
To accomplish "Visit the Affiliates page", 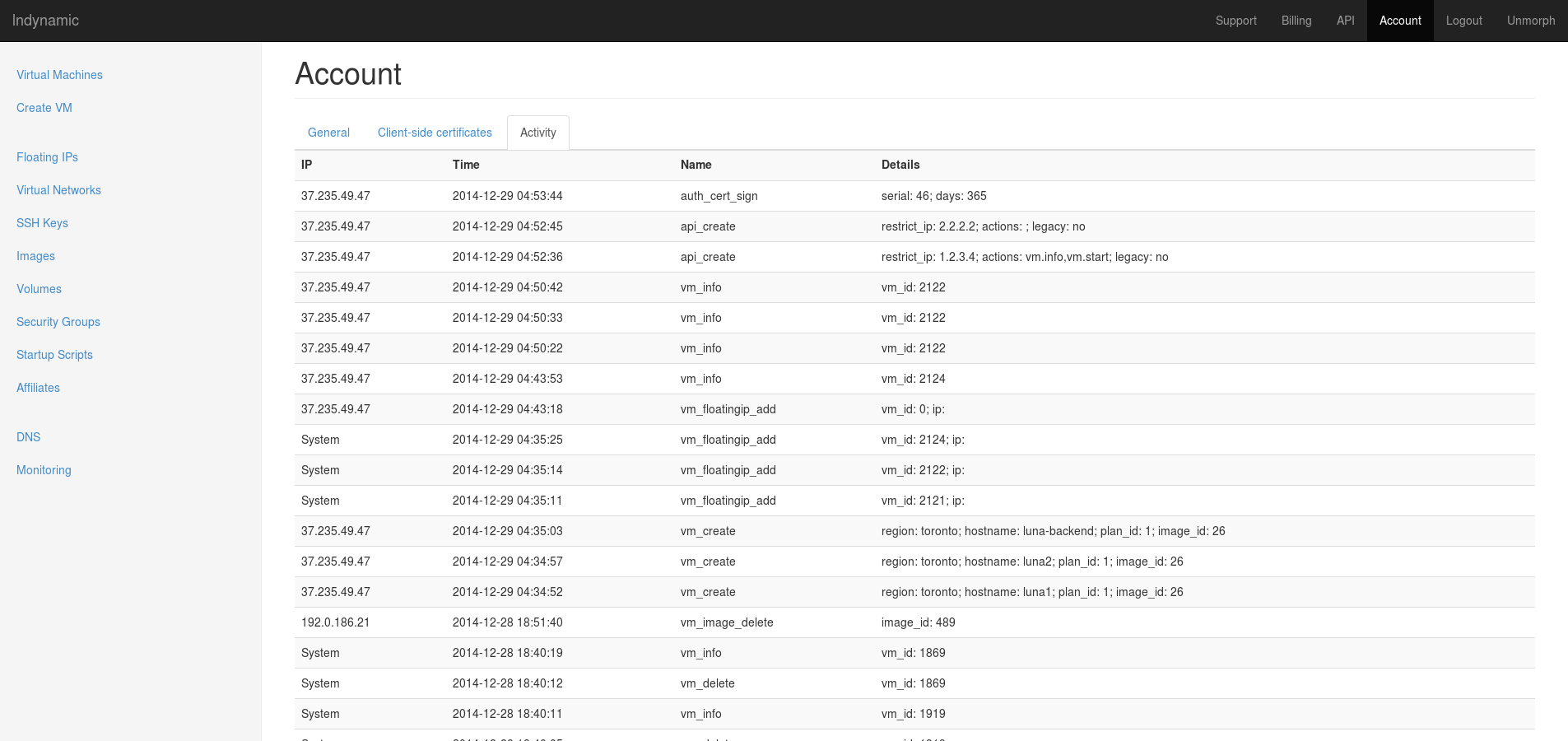I will pos(38,388).
